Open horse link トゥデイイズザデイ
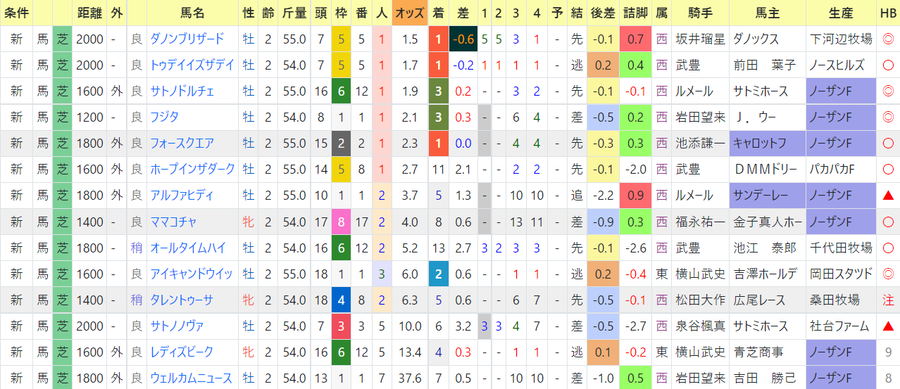Viewport: 900px width, 389px height. (192, 65)
